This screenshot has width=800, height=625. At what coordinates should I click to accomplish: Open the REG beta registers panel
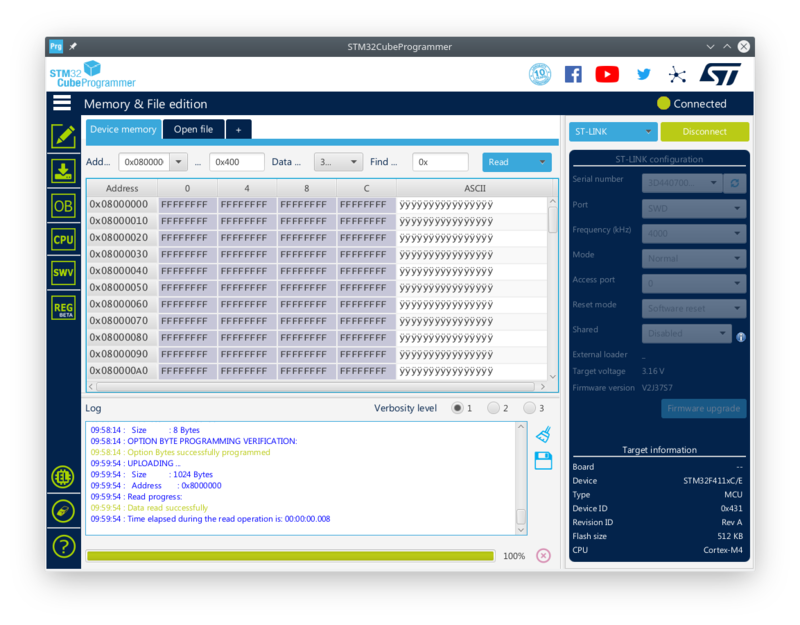63,307
